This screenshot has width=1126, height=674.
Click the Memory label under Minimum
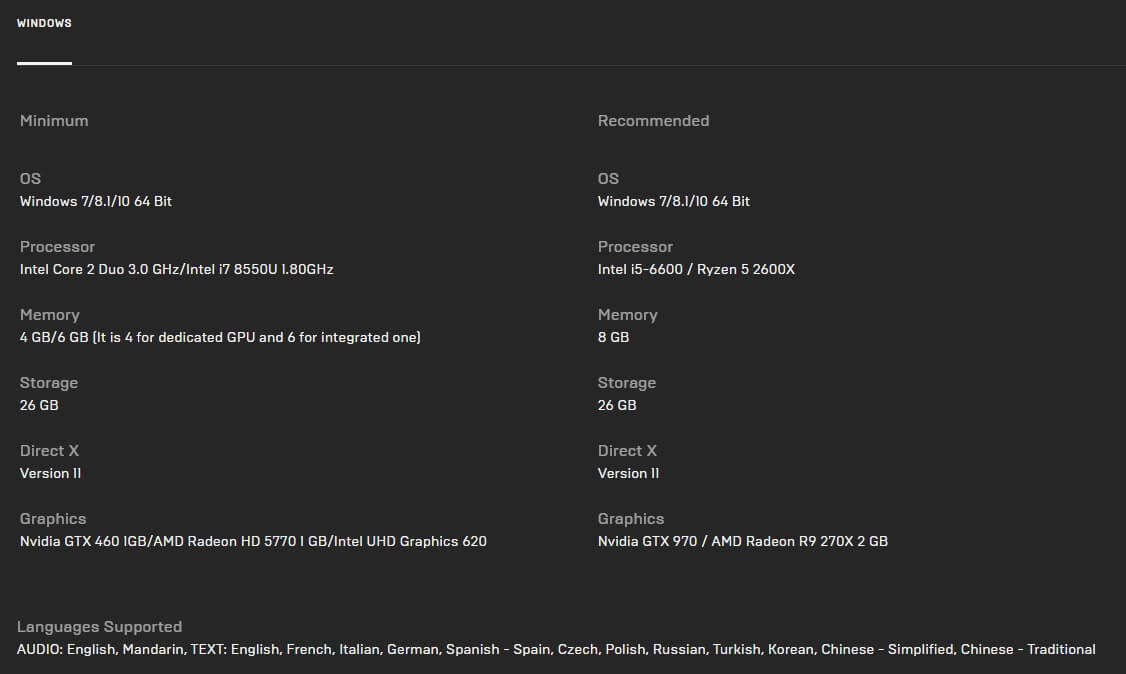coord(50,315)
